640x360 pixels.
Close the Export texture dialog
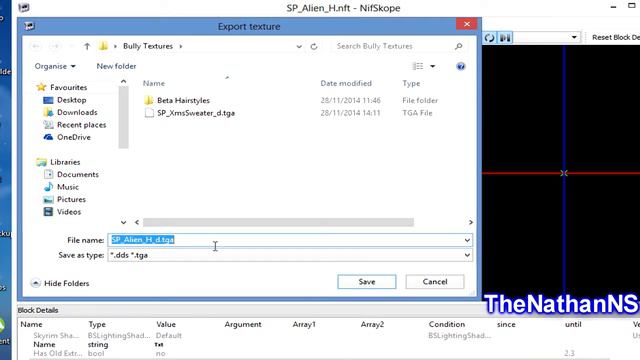coord(467,24)
